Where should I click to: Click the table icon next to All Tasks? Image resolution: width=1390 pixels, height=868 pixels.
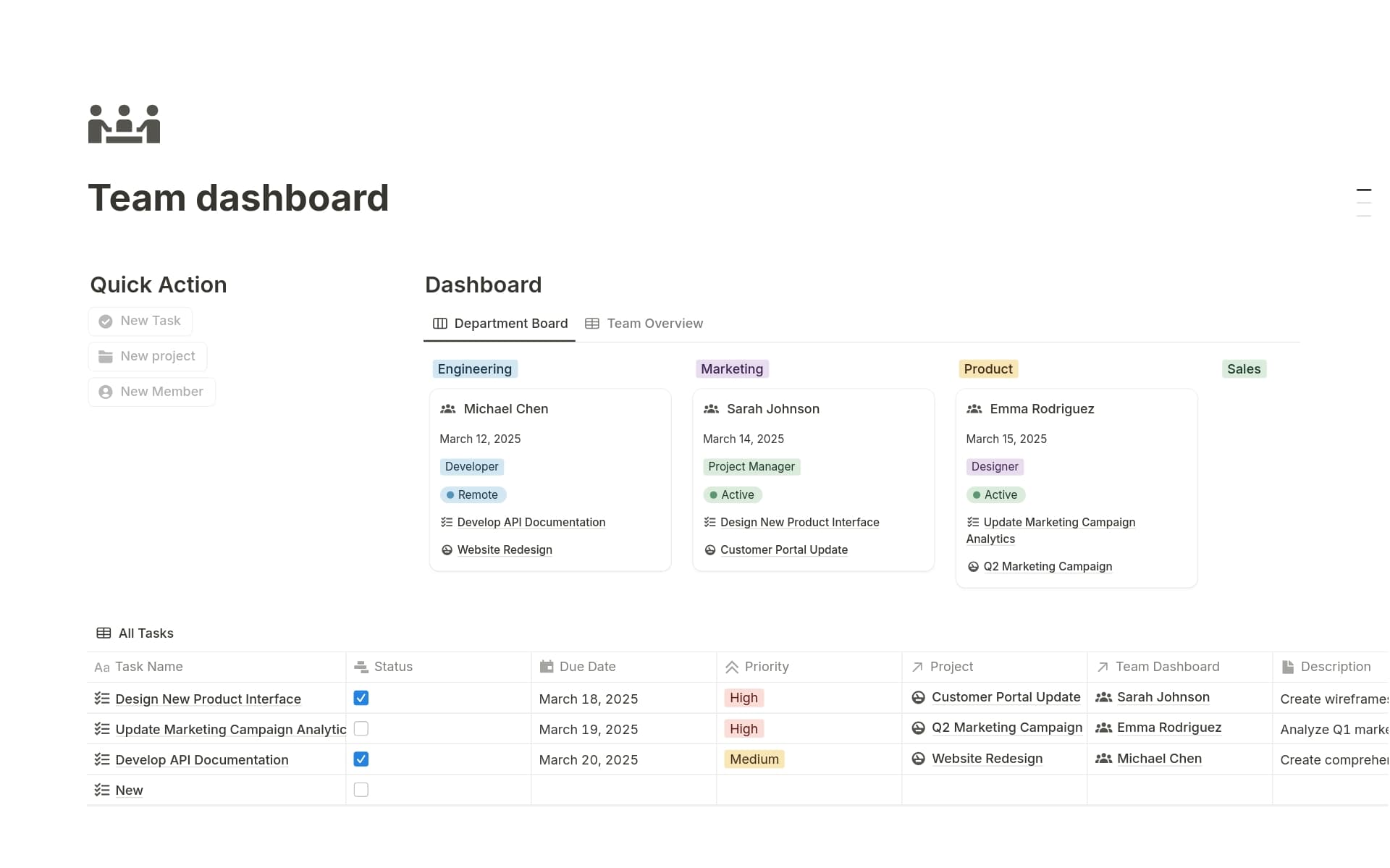coord(104,633)
